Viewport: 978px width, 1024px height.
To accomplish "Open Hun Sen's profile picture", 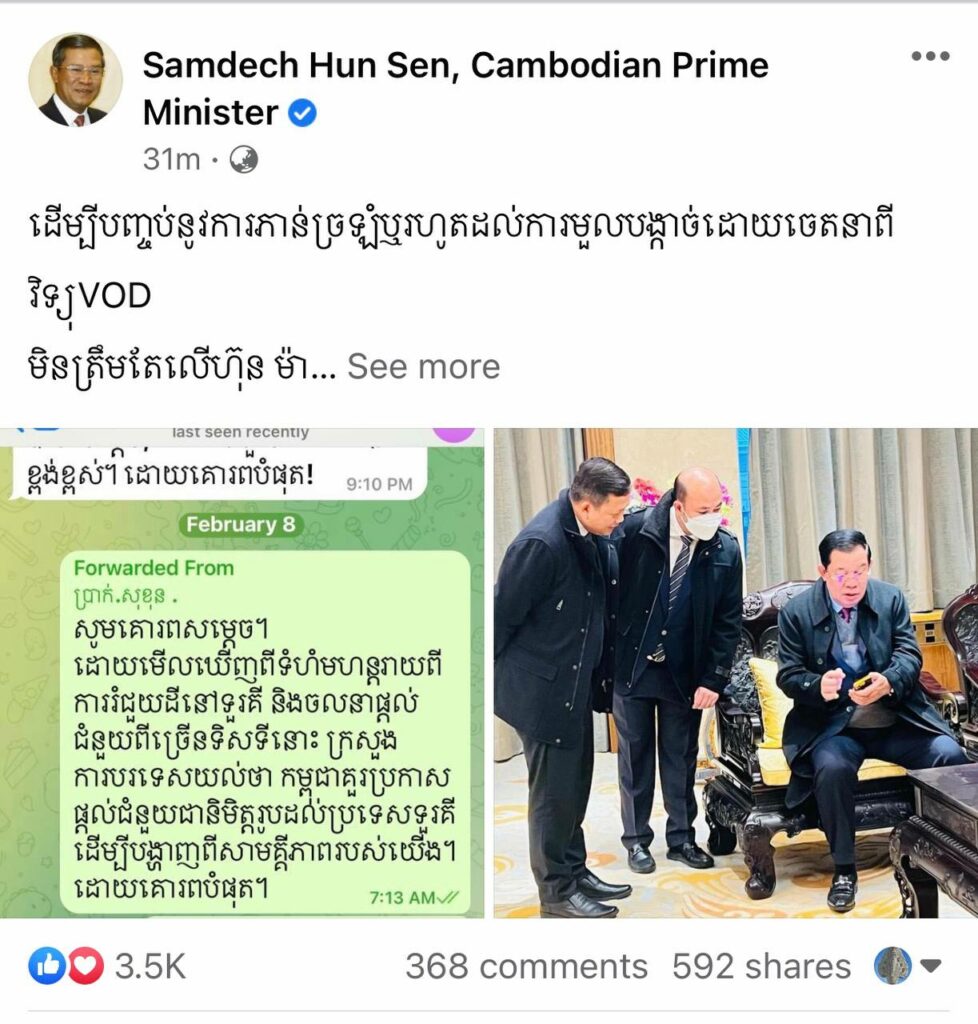I will 75,80.
